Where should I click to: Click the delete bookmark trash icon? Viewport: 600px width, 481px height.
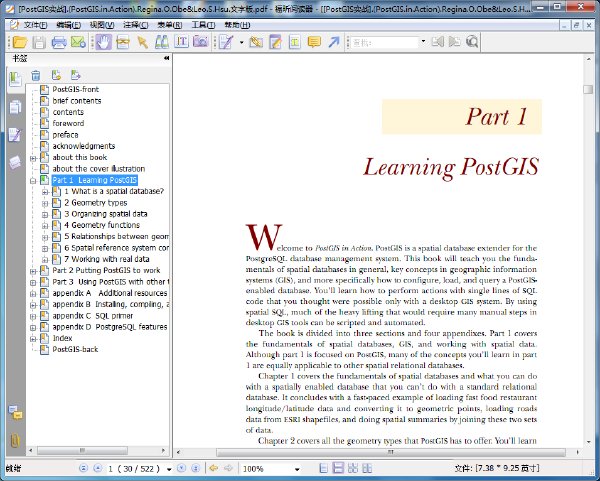pyautogui.click(x=36, y=75)
